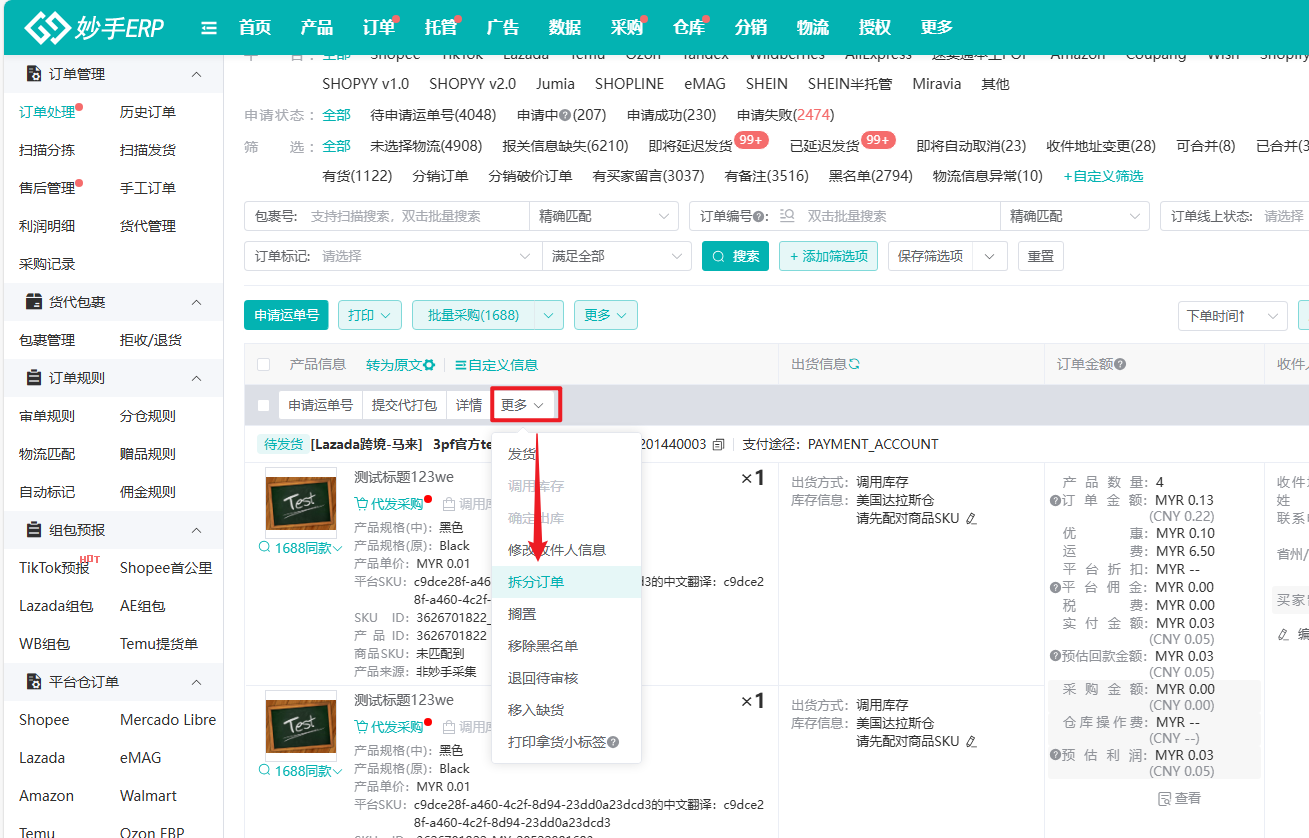Choose 搁置 from the dropdown menu
The image size is (1309, 838).
coord(566,614)
